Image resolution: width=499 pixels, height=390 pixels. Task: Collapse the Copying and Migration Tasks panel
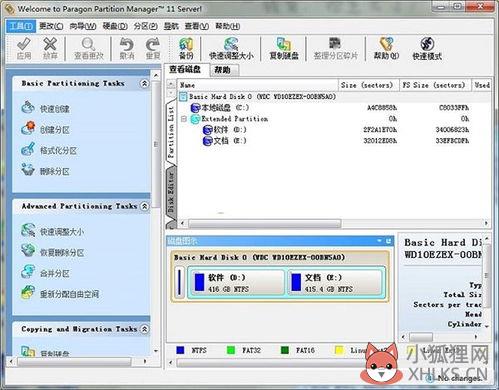[x=144, y=329]
